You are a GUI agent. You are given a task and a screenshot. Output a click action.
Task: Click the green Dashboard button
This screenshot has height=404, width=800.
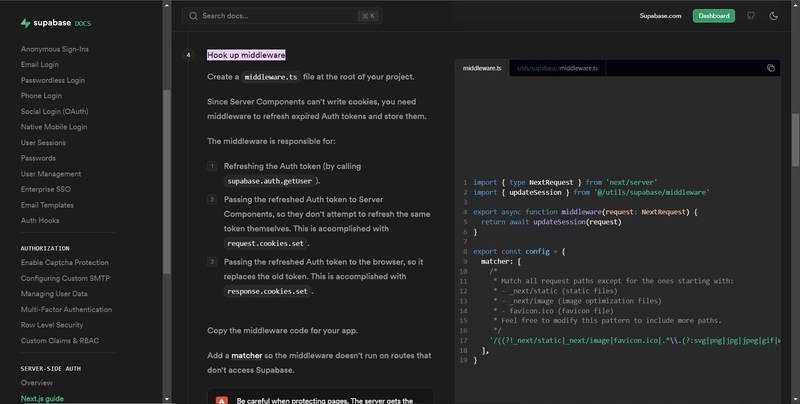click(713, 16)
